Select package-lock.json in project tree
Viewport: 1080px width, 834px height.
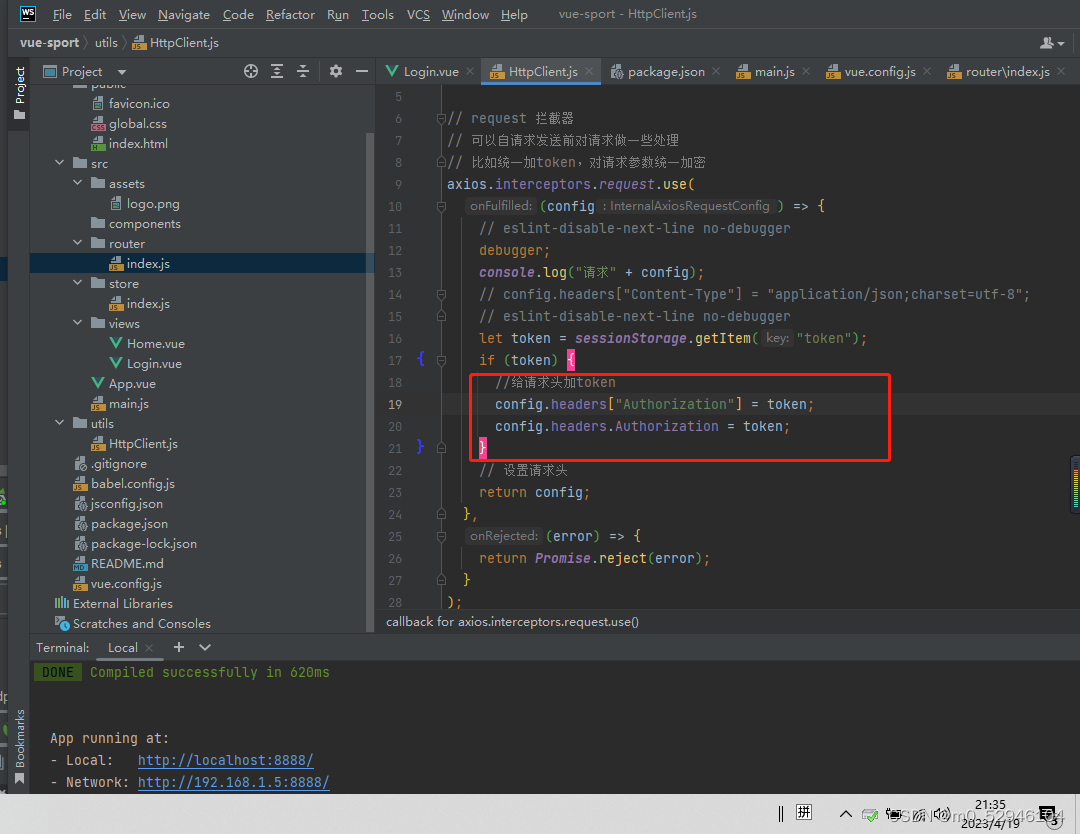pyautogui.click(x=136, y=543)
